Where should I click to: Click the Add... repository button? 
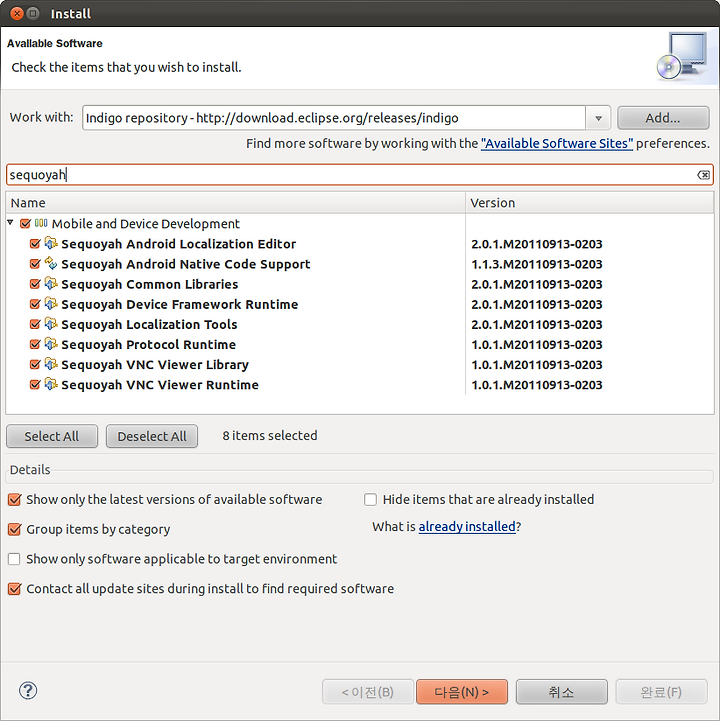click(x=663, y=118)
